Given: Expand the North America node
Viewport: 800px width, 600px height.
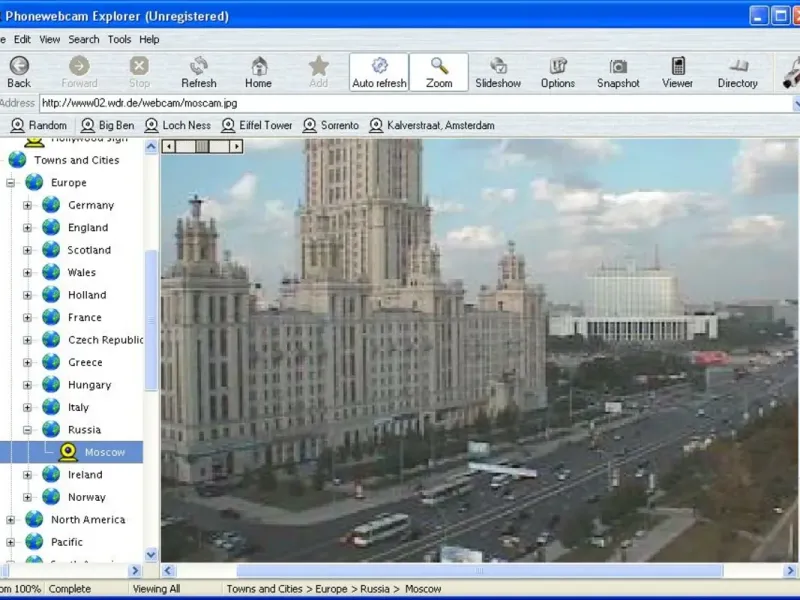Looking at the screenshot, I should pos(11,520).
